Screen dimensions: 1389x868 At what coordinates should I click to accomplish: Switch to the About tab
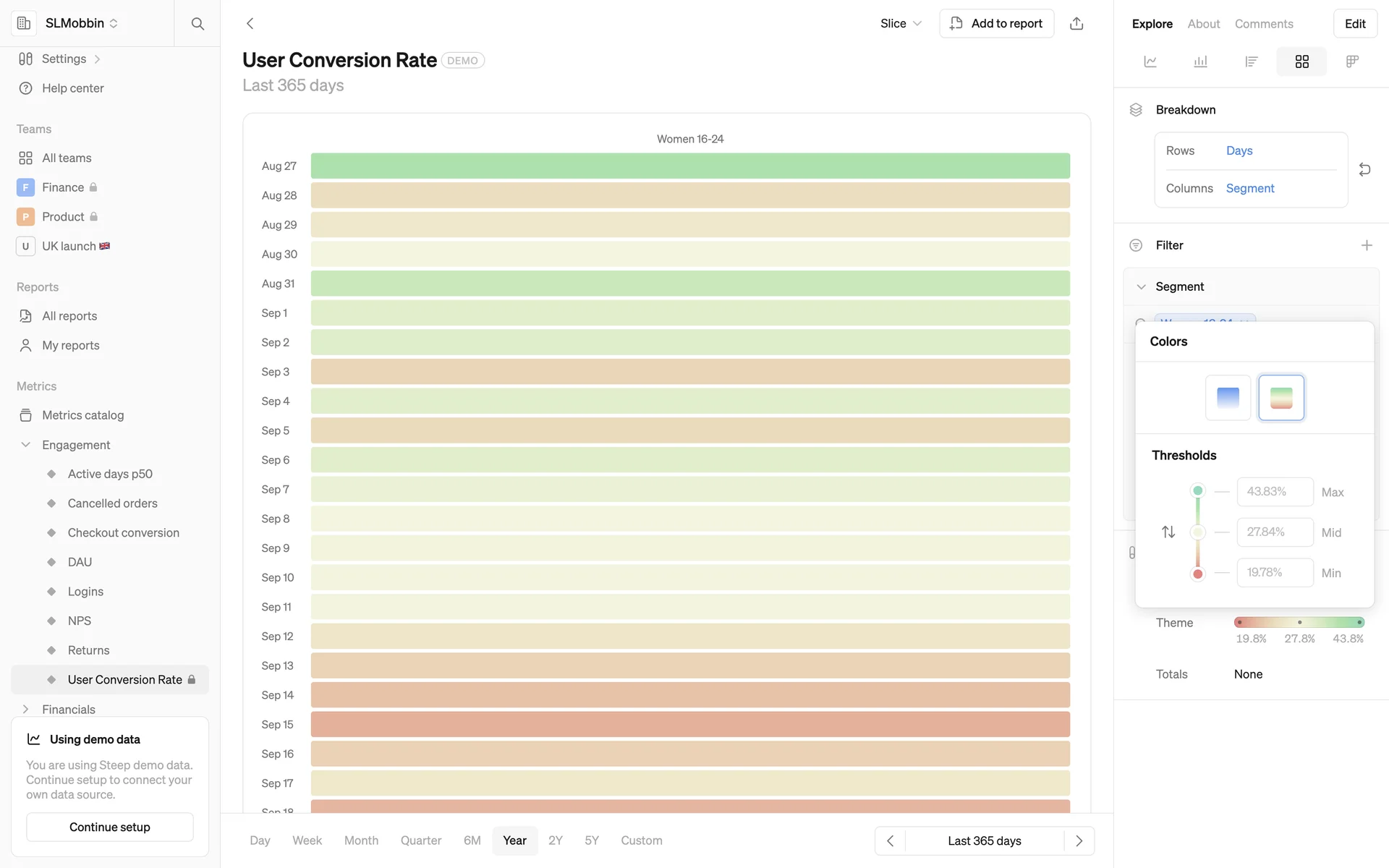click(x=1203, y=24)
